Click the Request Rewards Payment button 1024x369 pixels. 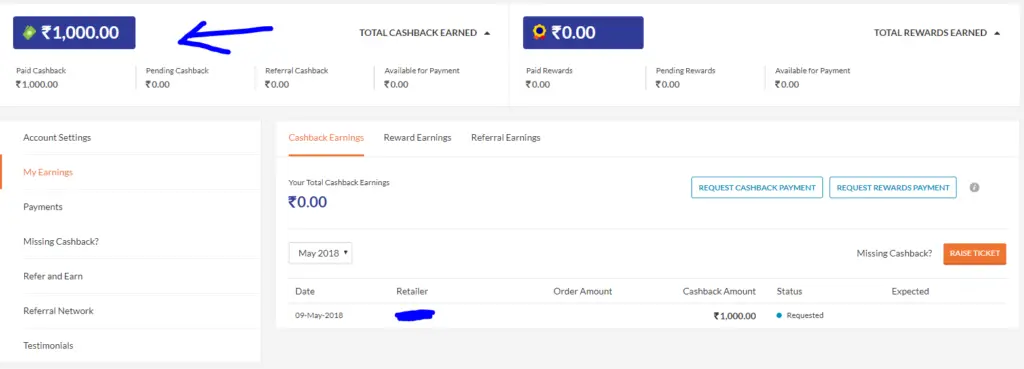coord(893,187)
